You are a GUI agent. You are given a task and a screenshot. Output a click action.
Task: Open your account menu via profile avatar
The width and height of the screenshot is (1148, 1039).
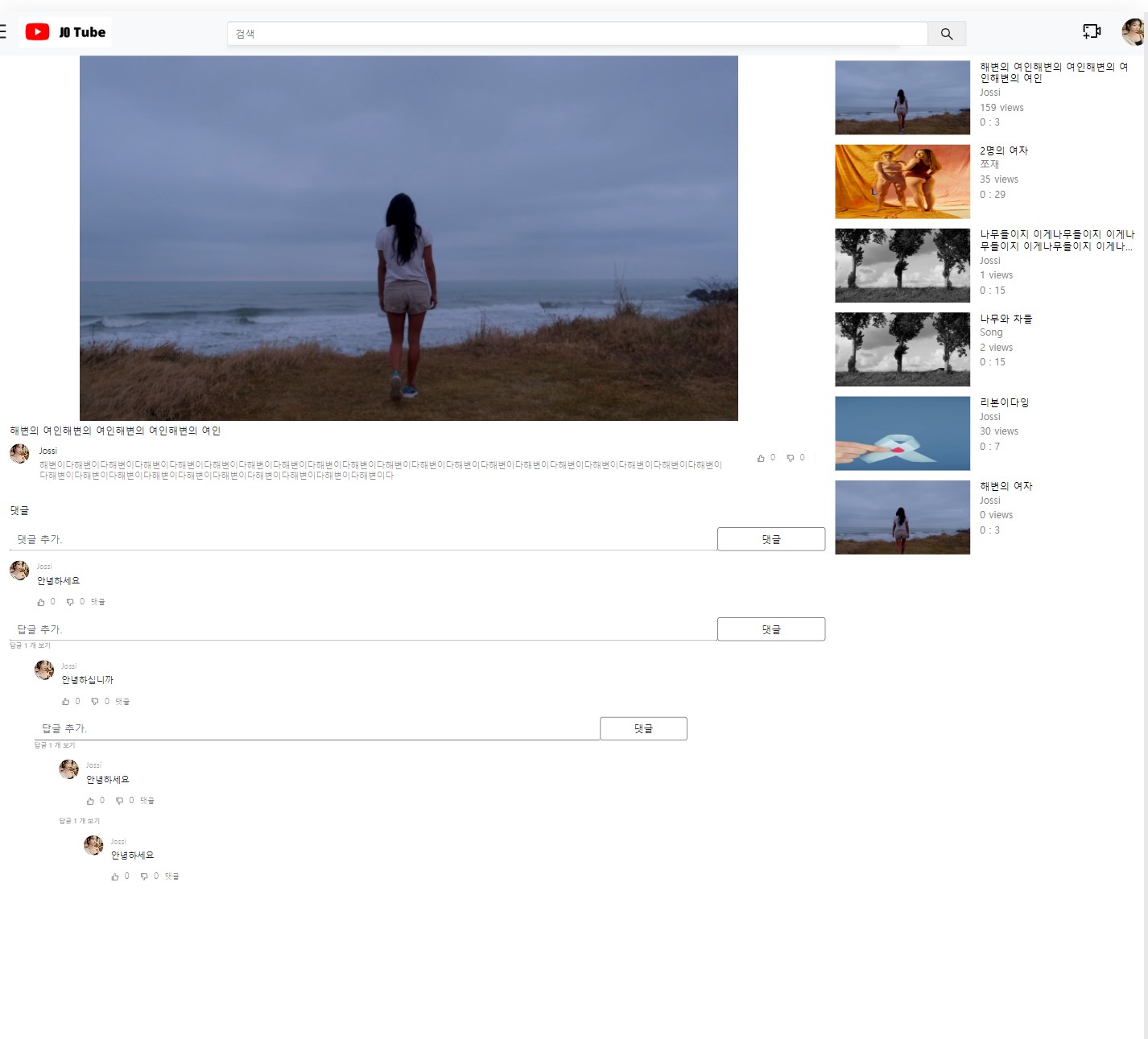(1131, 32)
